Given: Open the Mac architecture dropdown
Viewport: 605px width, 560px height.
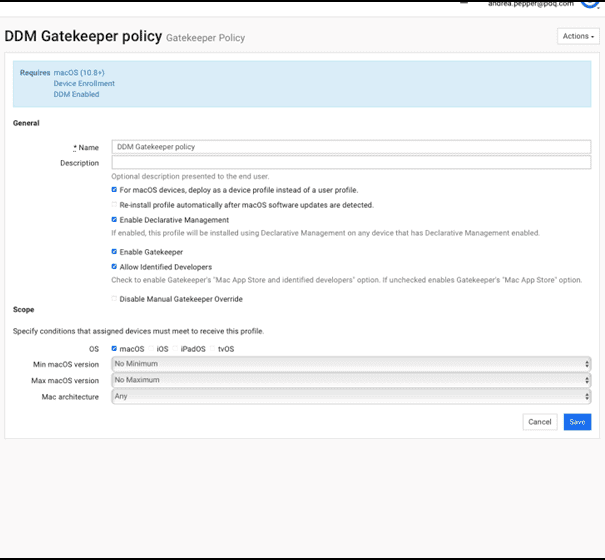Looking at the screenshot, I should pos(351,396).
